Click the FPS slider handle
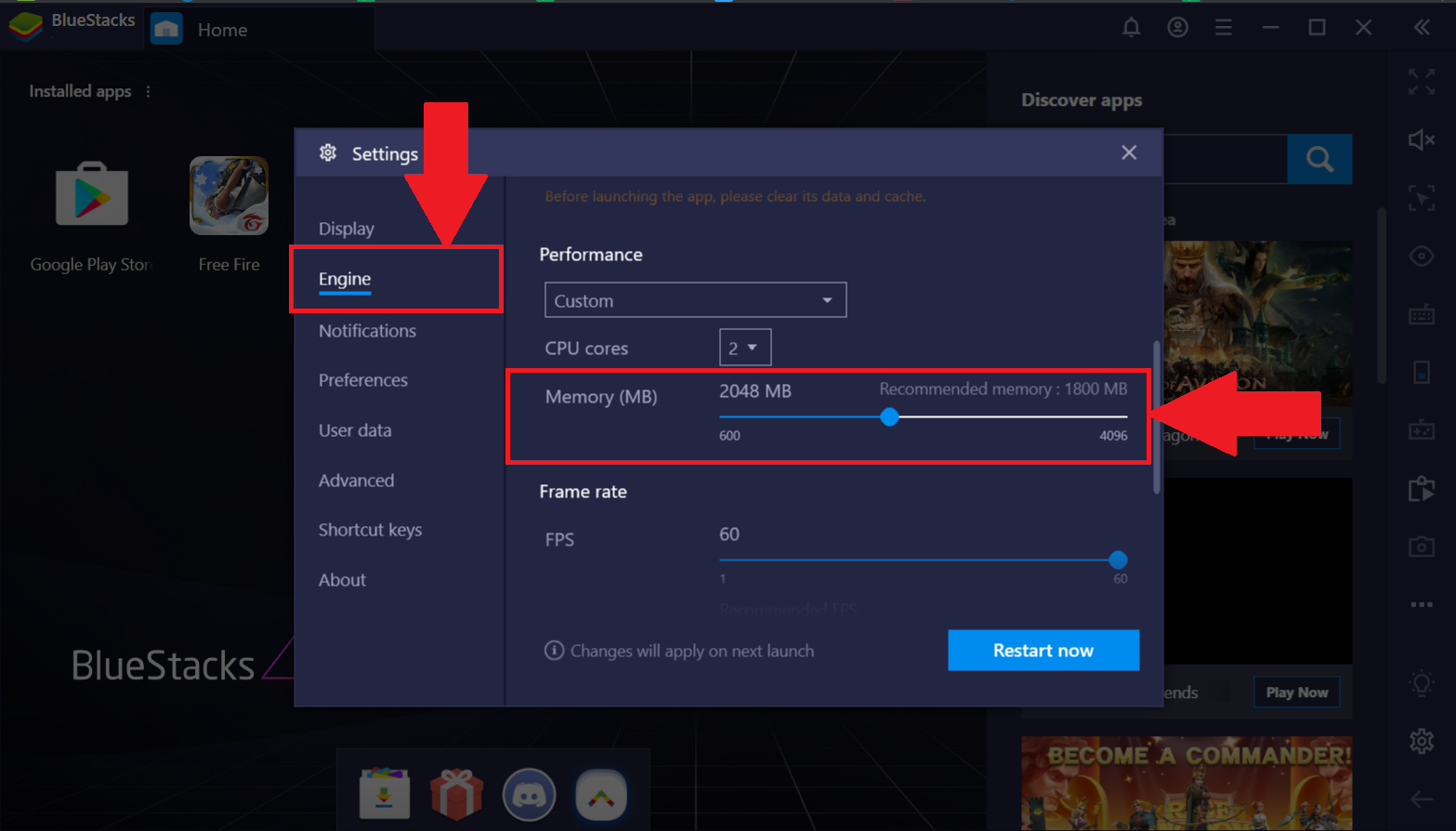This screenshot has width=1456, height=831. [x=1118, y=560]
